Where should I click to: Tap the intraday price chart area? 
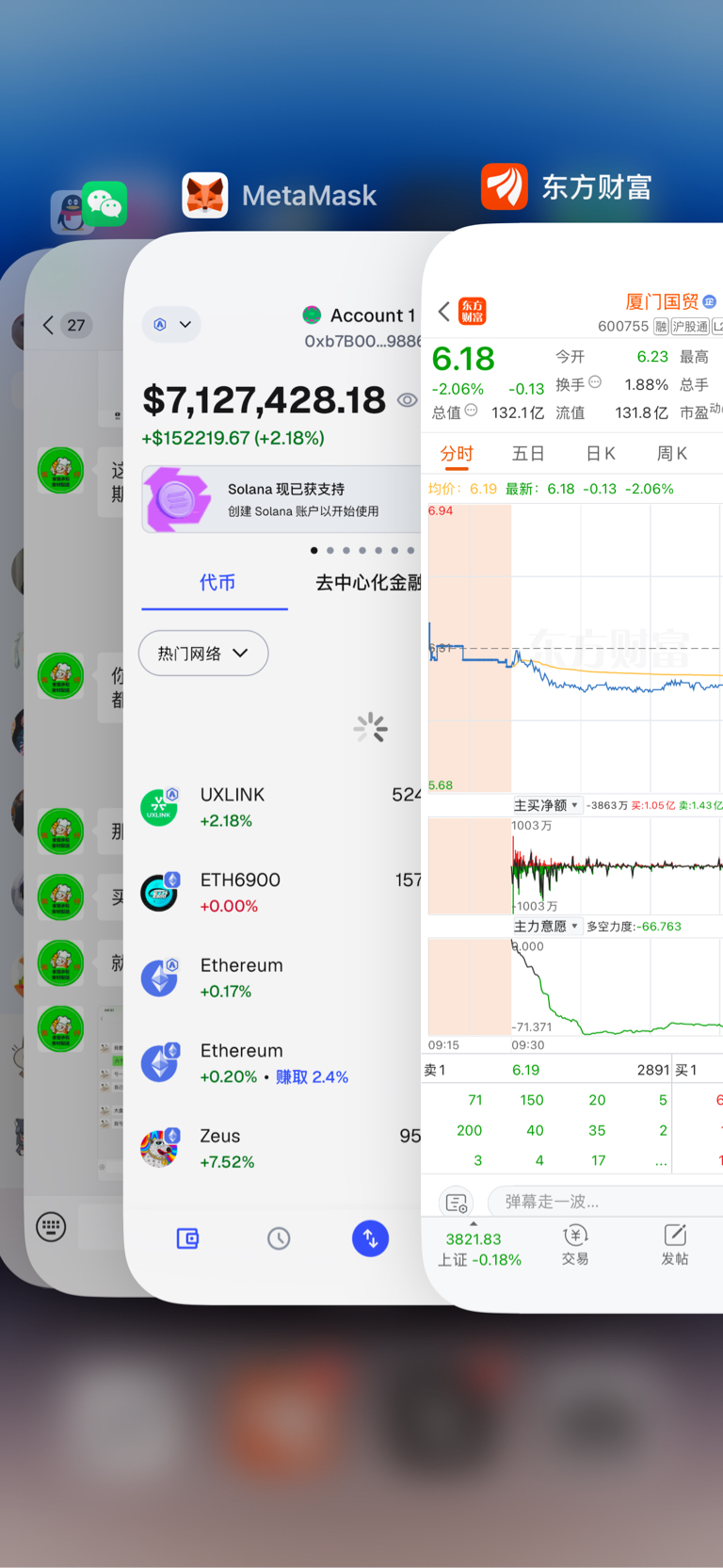click(x=575, y=648)
